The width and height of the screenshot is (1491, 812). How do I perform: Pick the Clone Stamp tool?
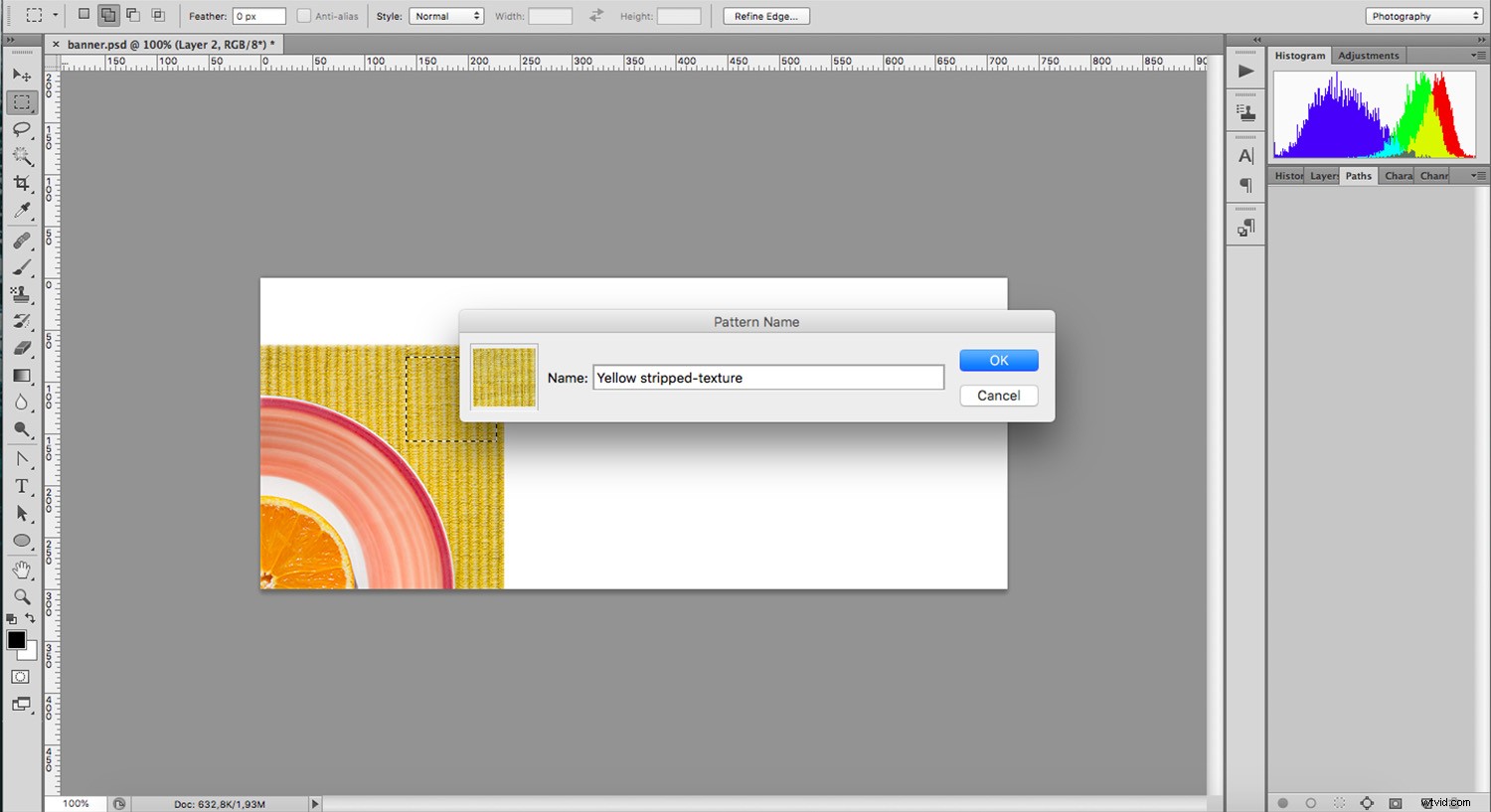pyautogui.click(x=22, y=294)
